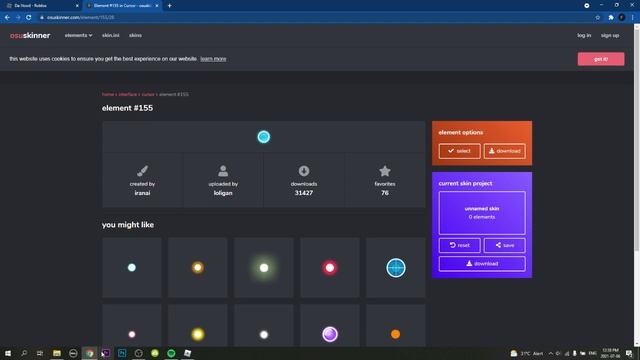This screenshot has width=640, height=360.
Task: Download element from element options
Action: click(504, 151)
